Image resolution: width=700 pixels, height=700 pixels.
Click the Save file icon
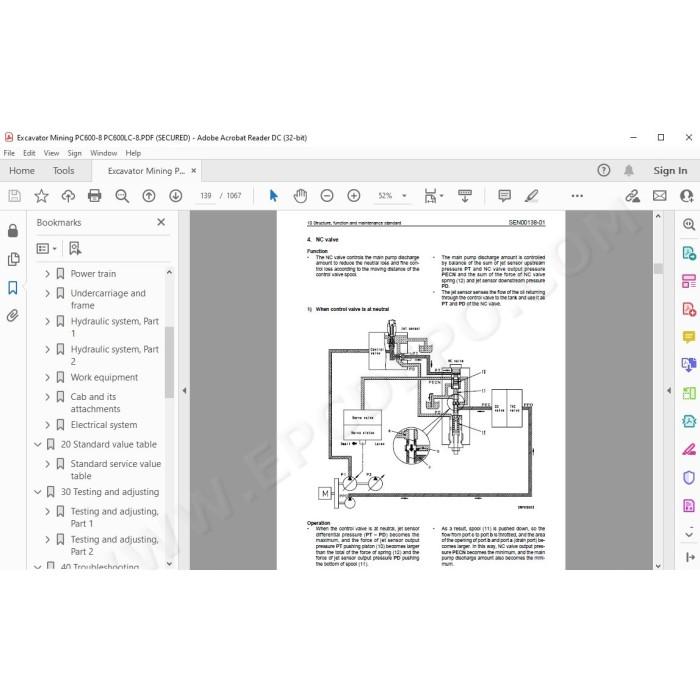(14, 196)
